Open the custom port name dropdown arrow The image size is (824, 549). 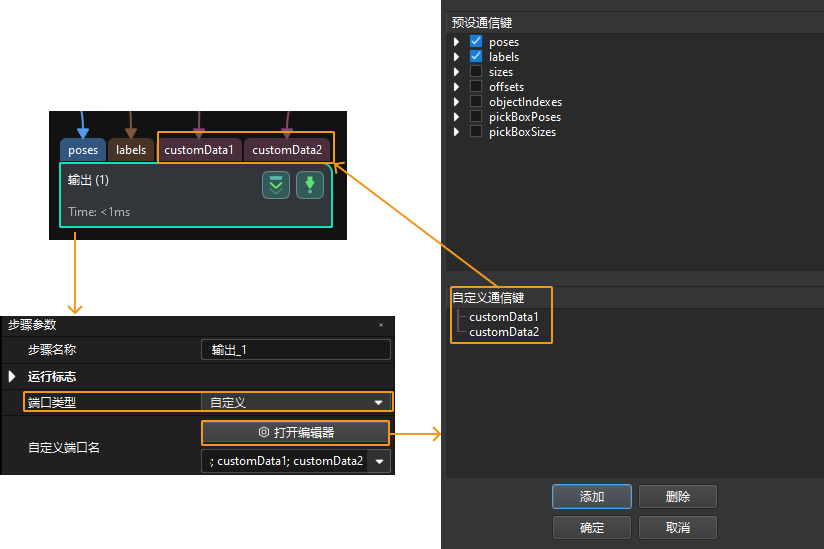(379, 462)
